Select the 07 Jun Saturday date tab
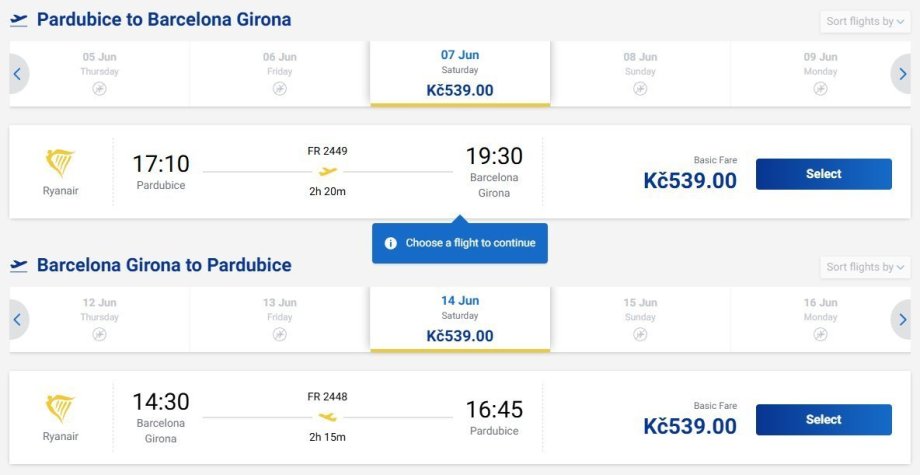The width and height of the screenshot is (920, 475). point(460,73)
